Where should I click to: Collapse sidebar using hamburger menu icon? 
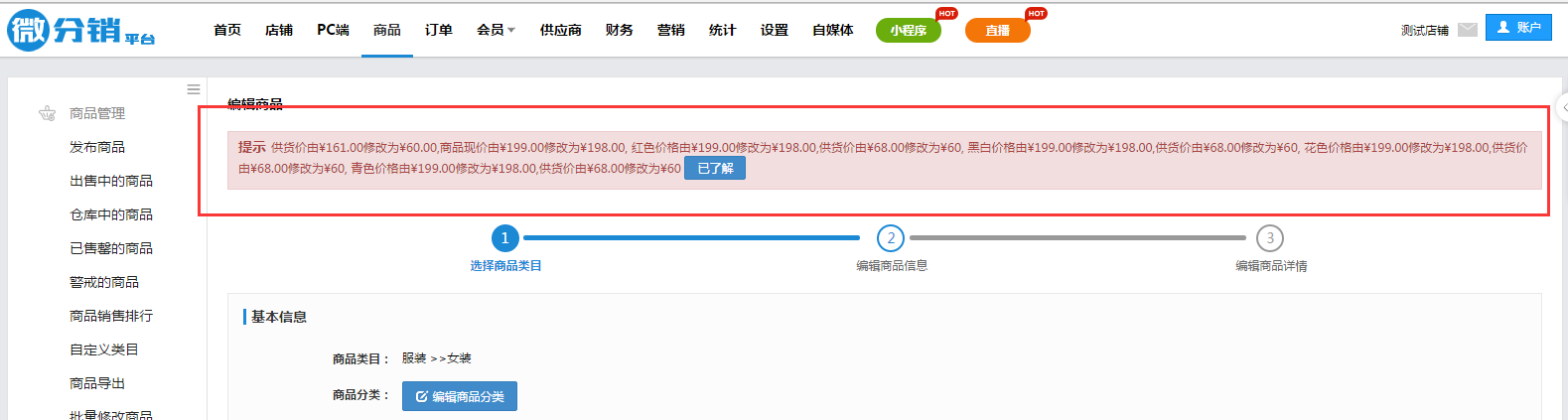pyautogui.click(x=194, y=89)
